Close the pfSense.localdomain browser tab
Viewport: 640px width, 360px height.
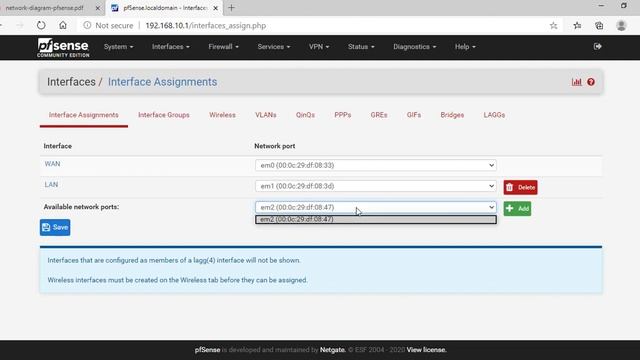click(x=216, y=8)
